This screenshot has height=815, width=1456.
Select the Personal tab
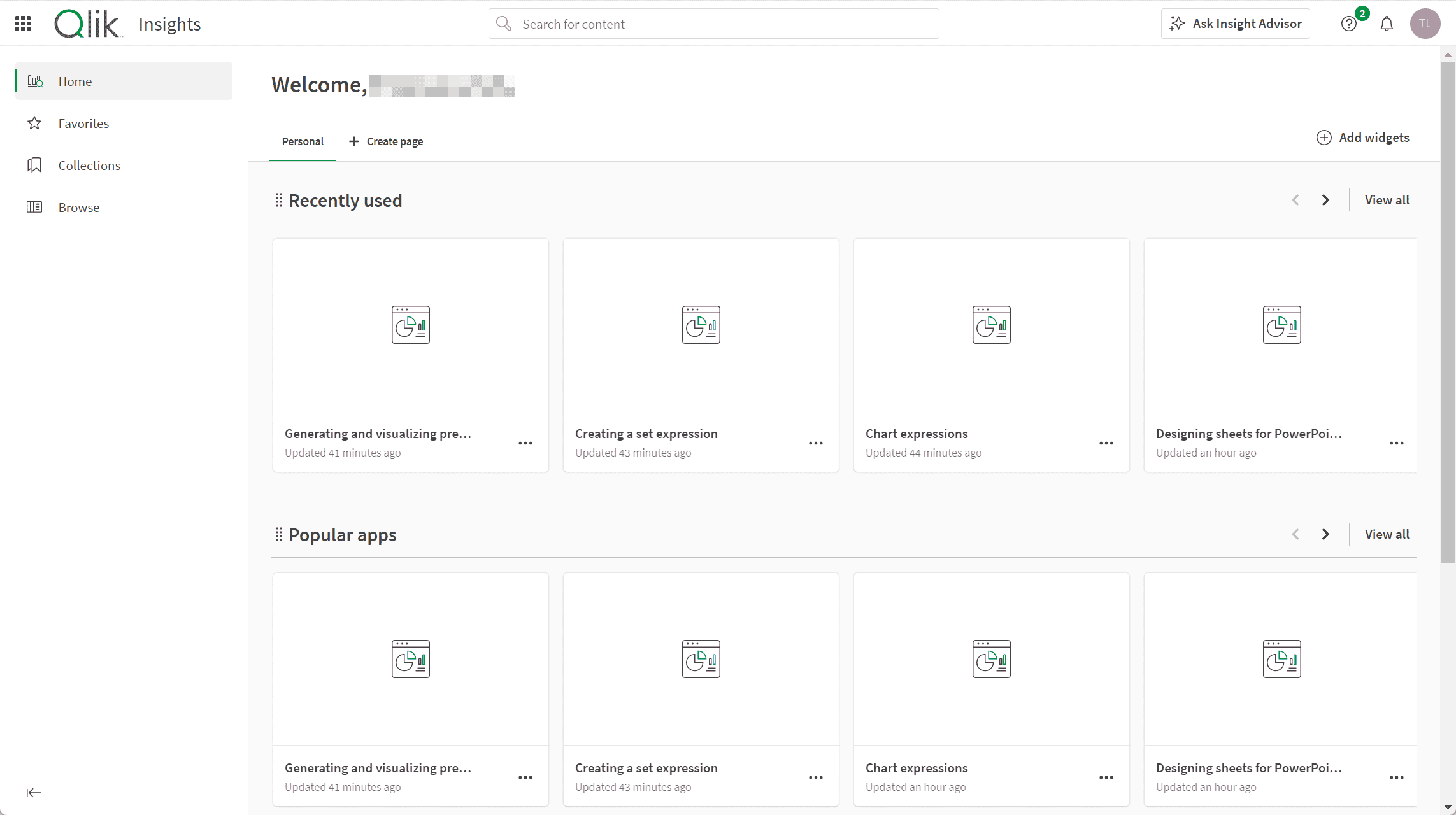(303, 141)
